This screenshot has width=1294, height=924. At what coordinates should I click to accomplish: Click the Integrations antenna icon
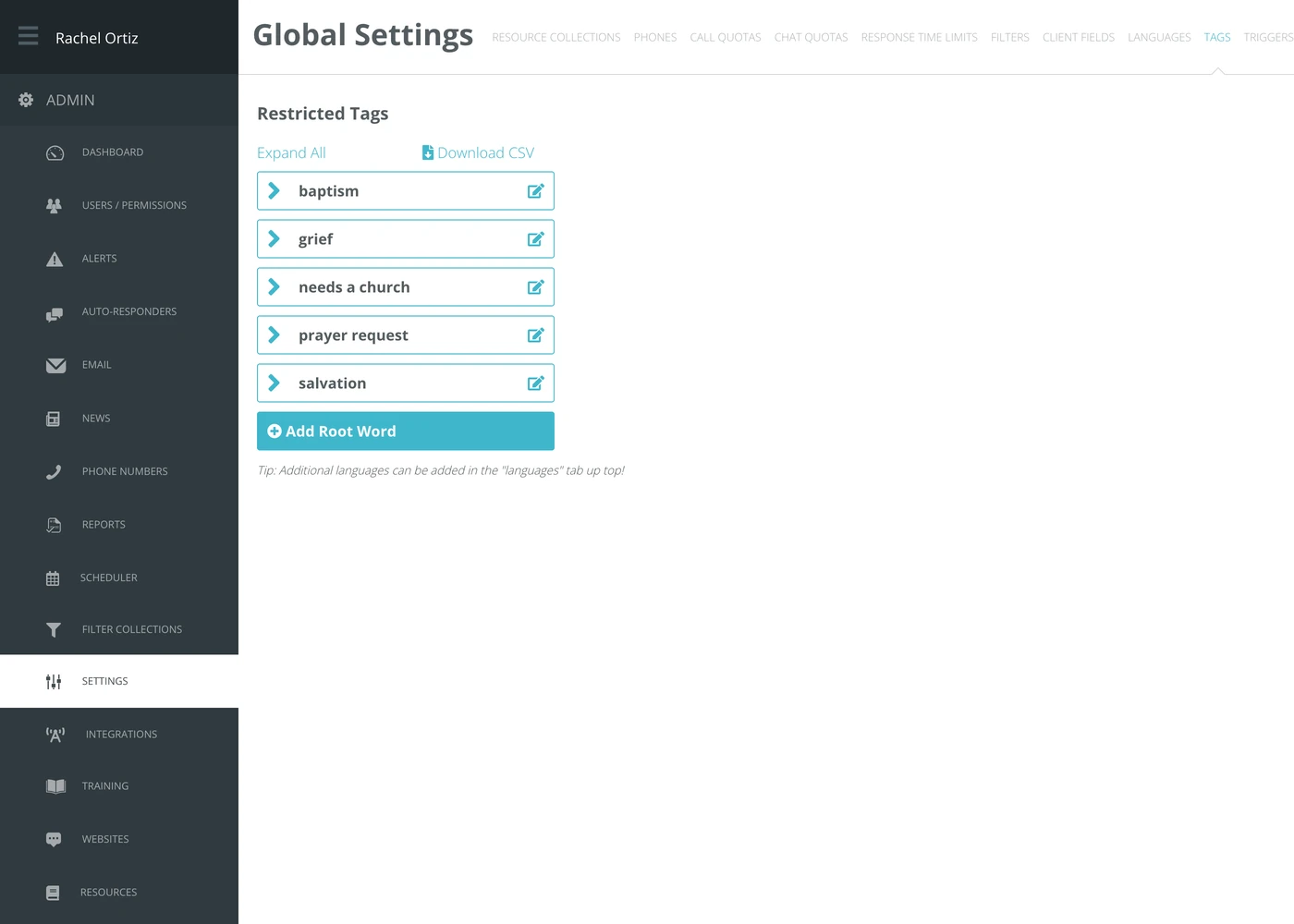click(x=55, y=735)
